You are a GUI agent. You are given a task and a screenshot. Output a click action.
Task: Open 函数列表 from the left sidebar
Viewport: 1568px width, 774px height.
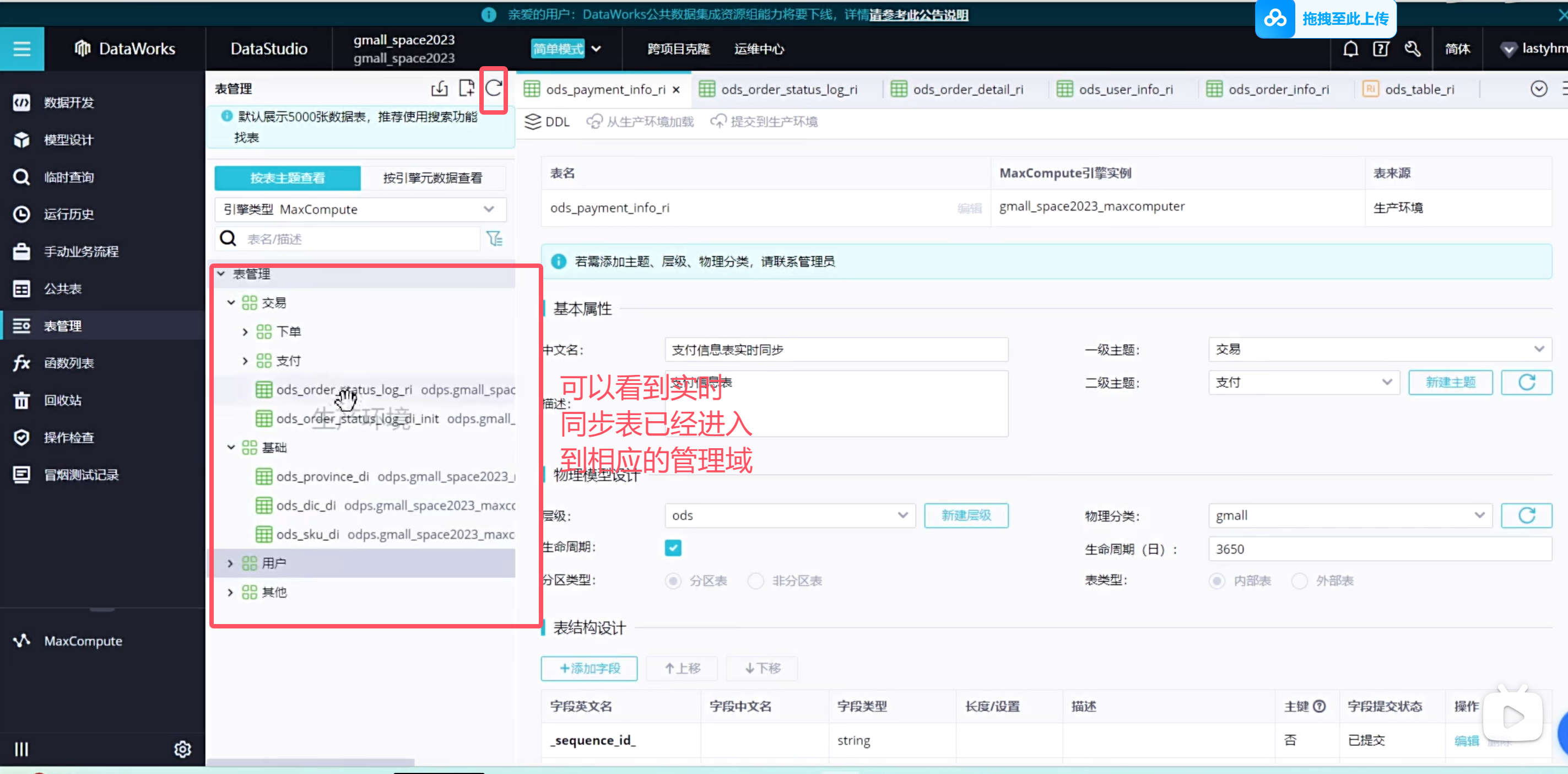click(69, 363)
